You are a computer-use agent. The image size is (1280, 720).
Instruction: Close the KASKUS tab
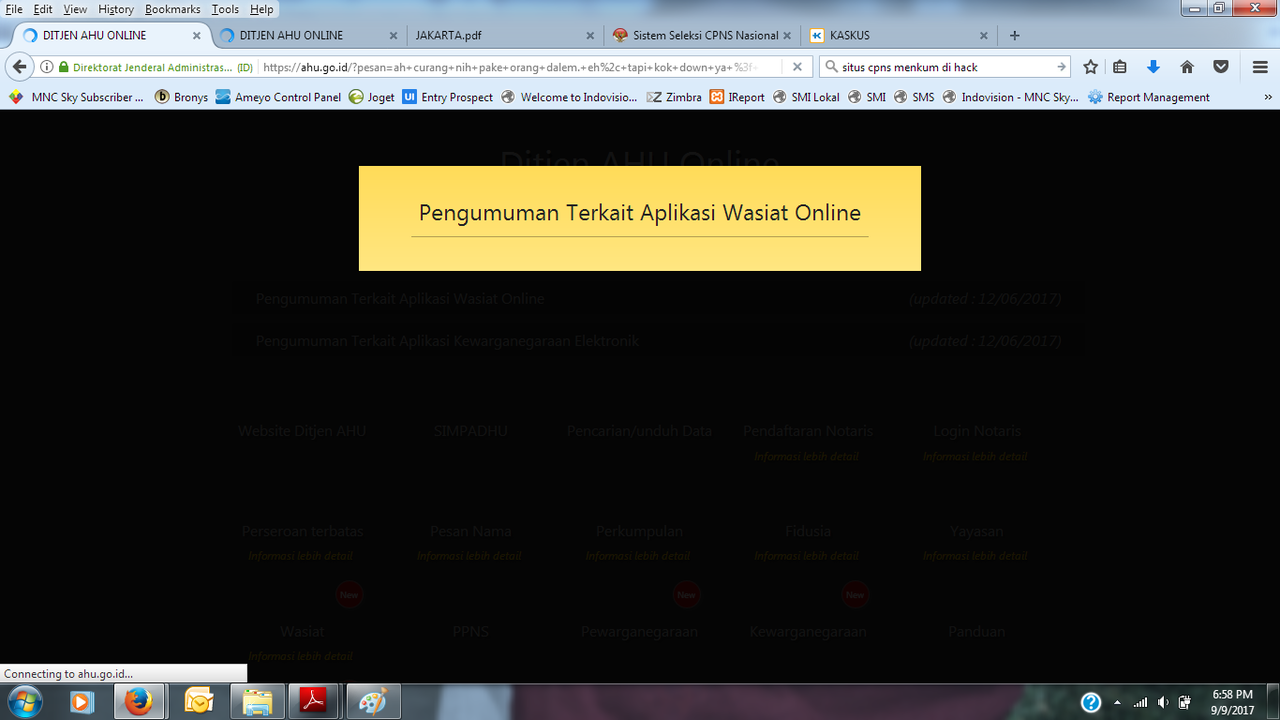[984, 35]
